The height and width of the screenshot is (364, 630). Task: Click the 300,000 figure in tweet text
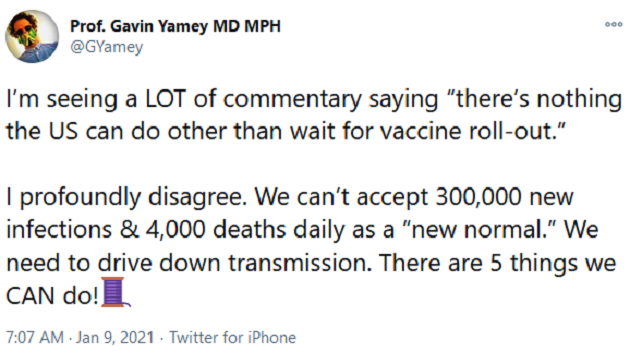tap(479, 197)
